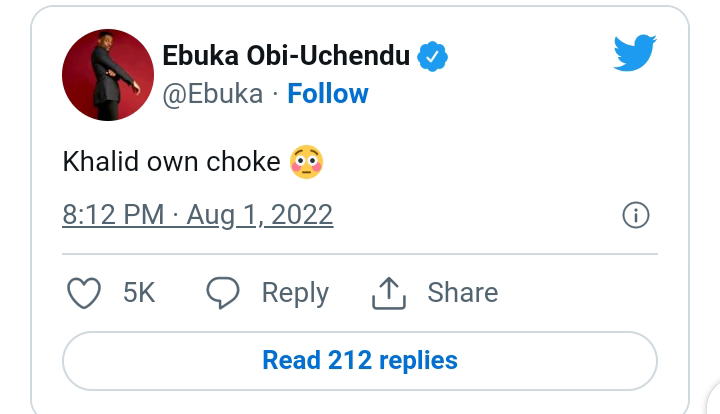Follow the Ebuka account
720x414 pixels.
[328, 94]
